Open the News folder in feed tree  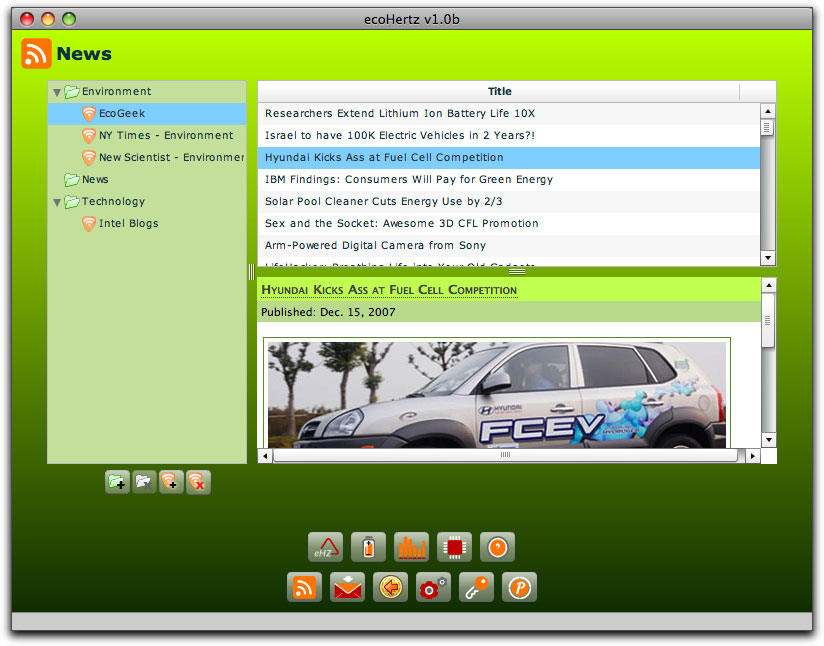coord(95,180)
